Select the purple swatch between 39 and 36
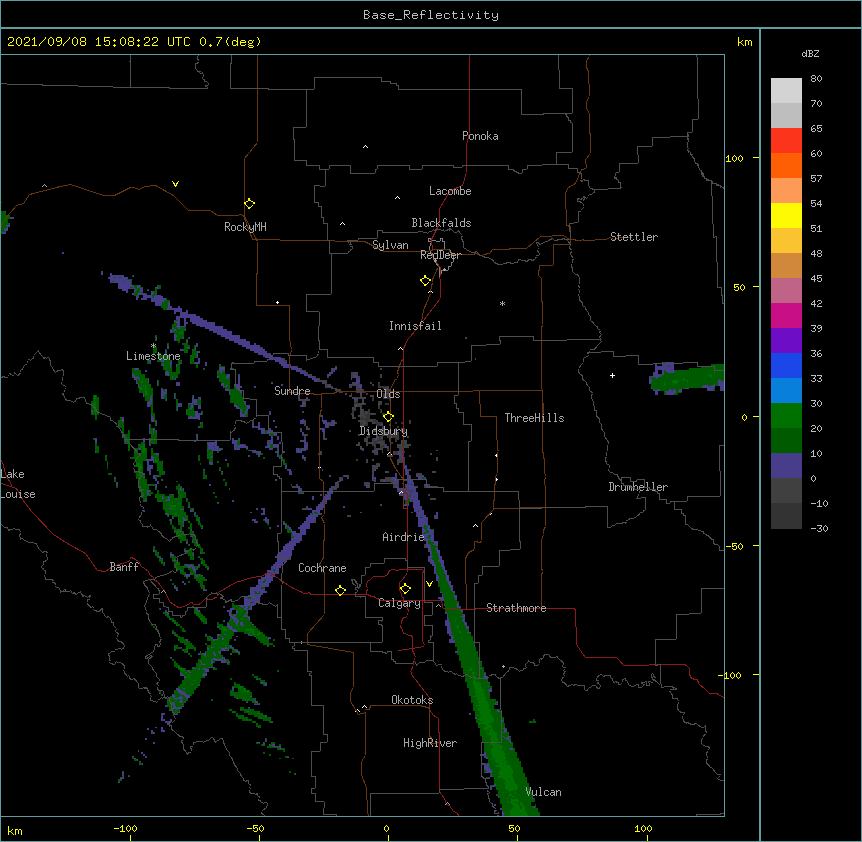 pos(786,340)
